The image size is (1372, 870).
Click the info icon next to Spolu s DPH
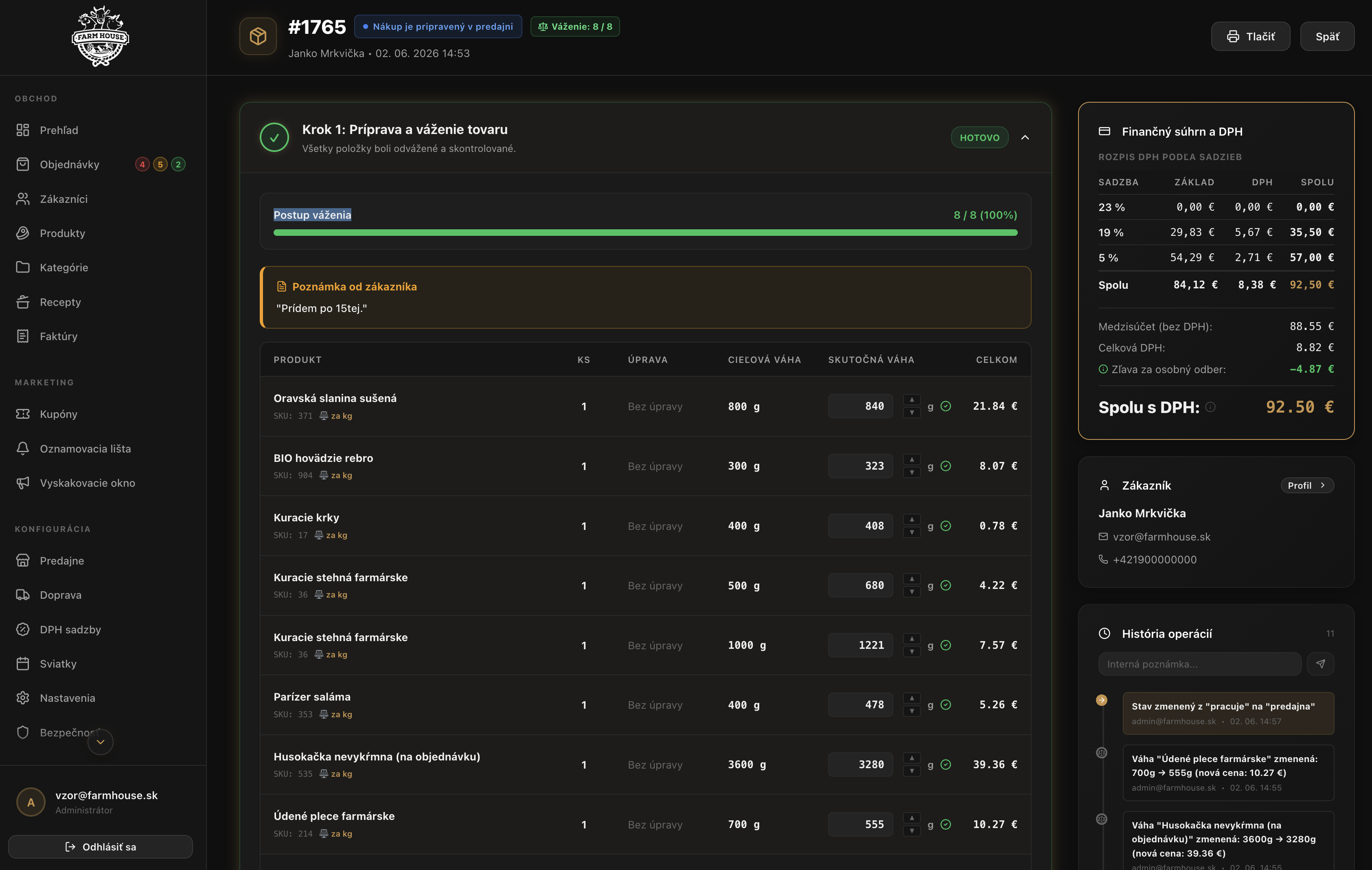pos(1211,407)
